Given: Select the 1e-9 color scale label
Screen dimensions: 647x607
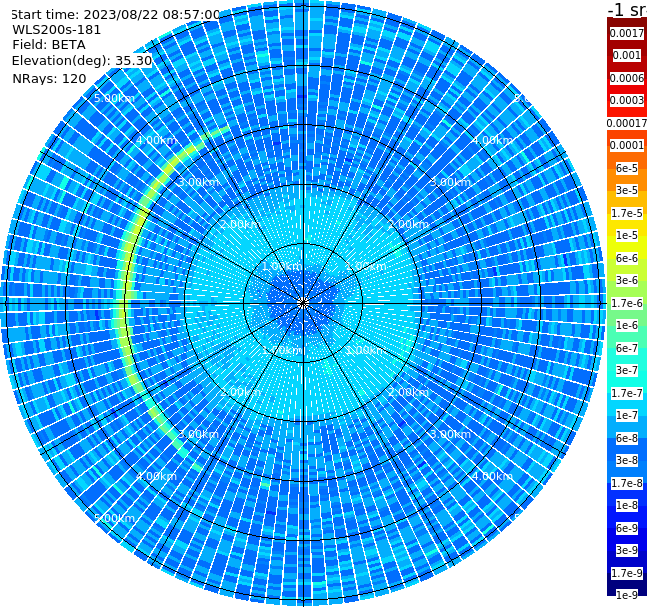Looking at the screenshot, I should pyautogui.click(x=627, y=595).
